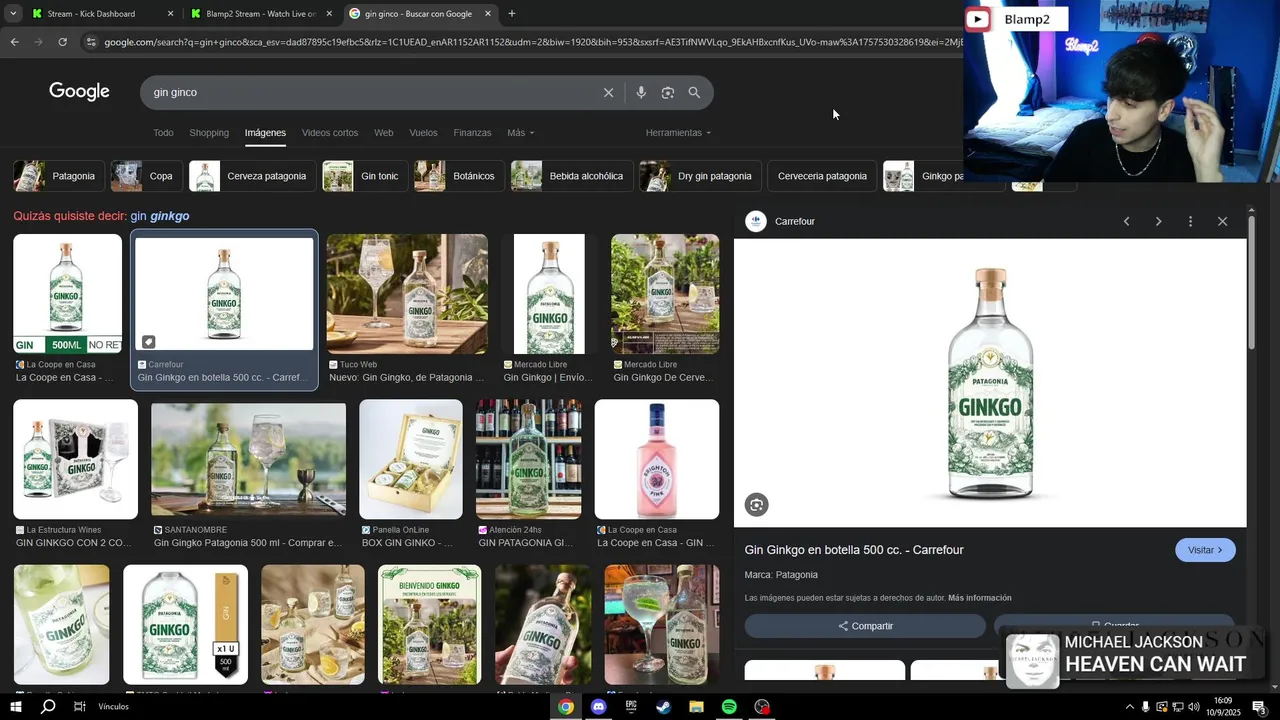Clear the search box text
Viewport: 1280px width, 720px height.
(608, 92)
